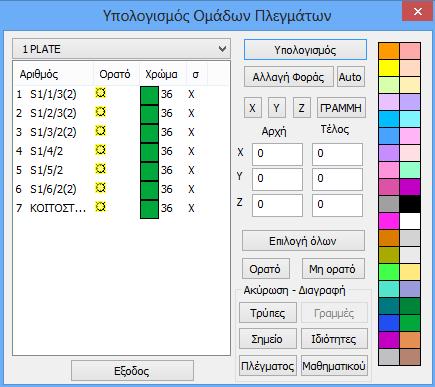Click the Ορατό button
435x387 pixels.
[x=266, y=269]
